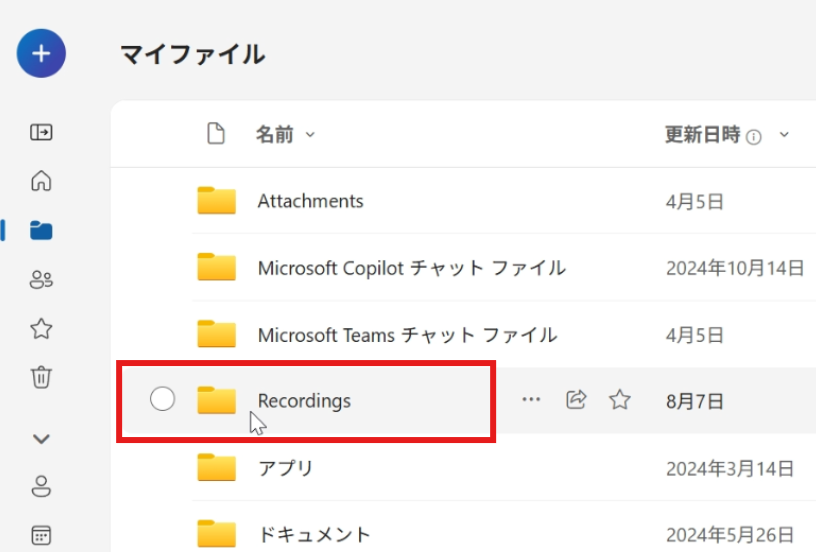Open the Recycle bin in sidebar

point(41,377)
